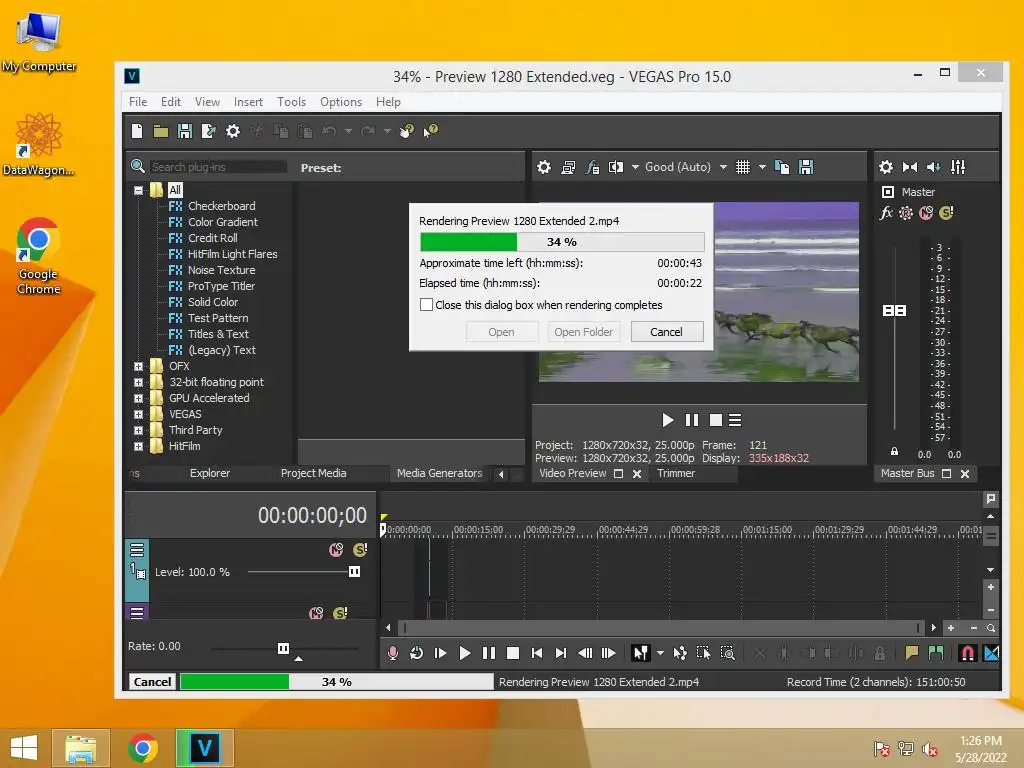Click Play From Start in transport bar
Screen dimensions: 1024x768
click(x=440, y=653)
